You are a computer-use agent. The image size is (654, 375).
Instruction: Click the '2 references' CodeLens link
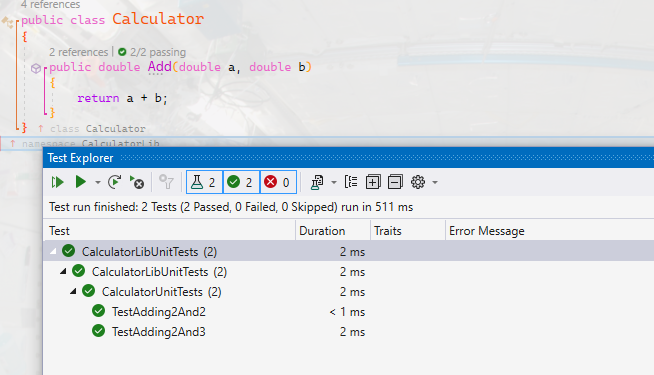click(x=78, y=52)
